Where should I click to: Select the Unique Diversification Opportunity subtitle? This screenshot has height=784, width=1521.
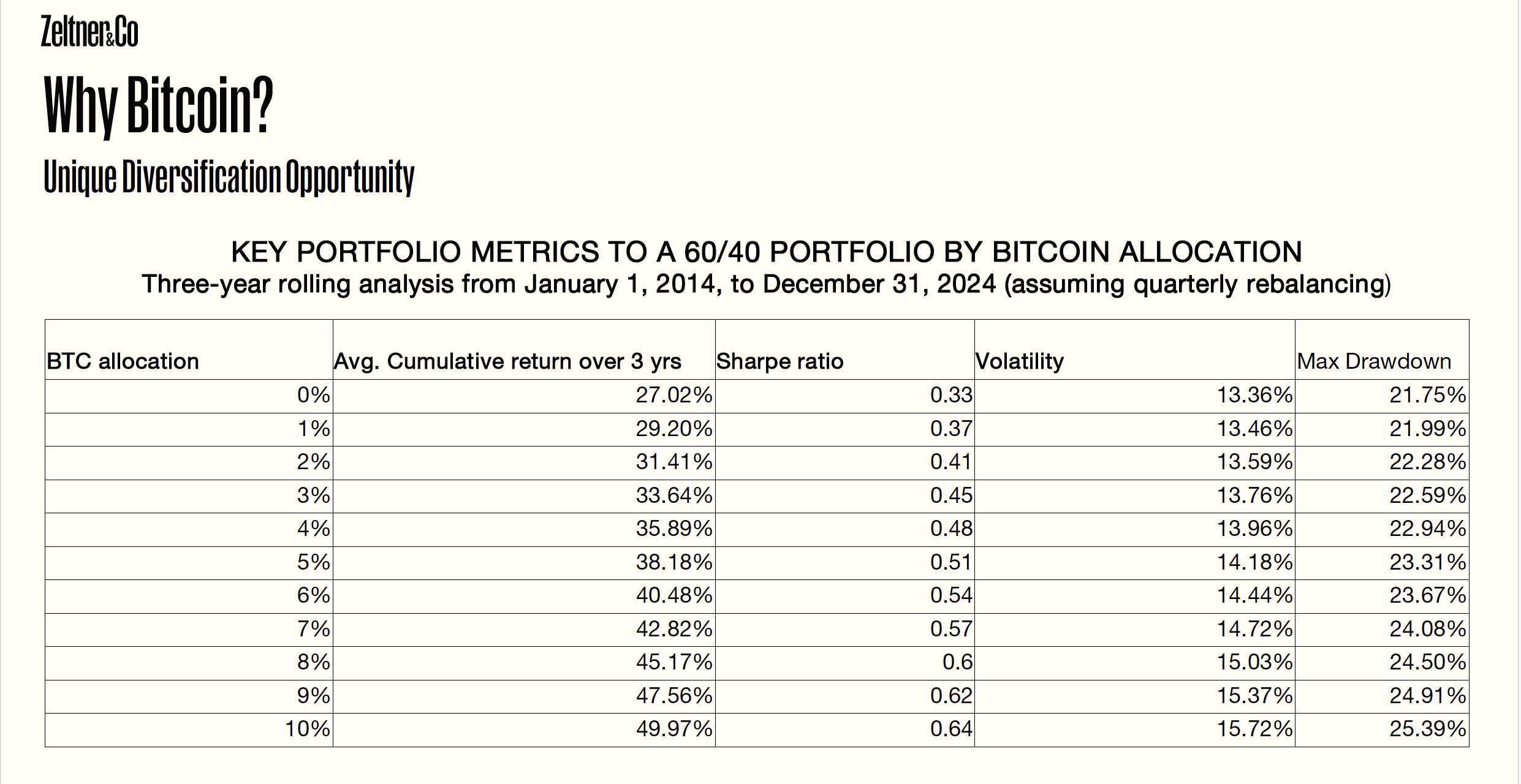(x=229, y=177)
